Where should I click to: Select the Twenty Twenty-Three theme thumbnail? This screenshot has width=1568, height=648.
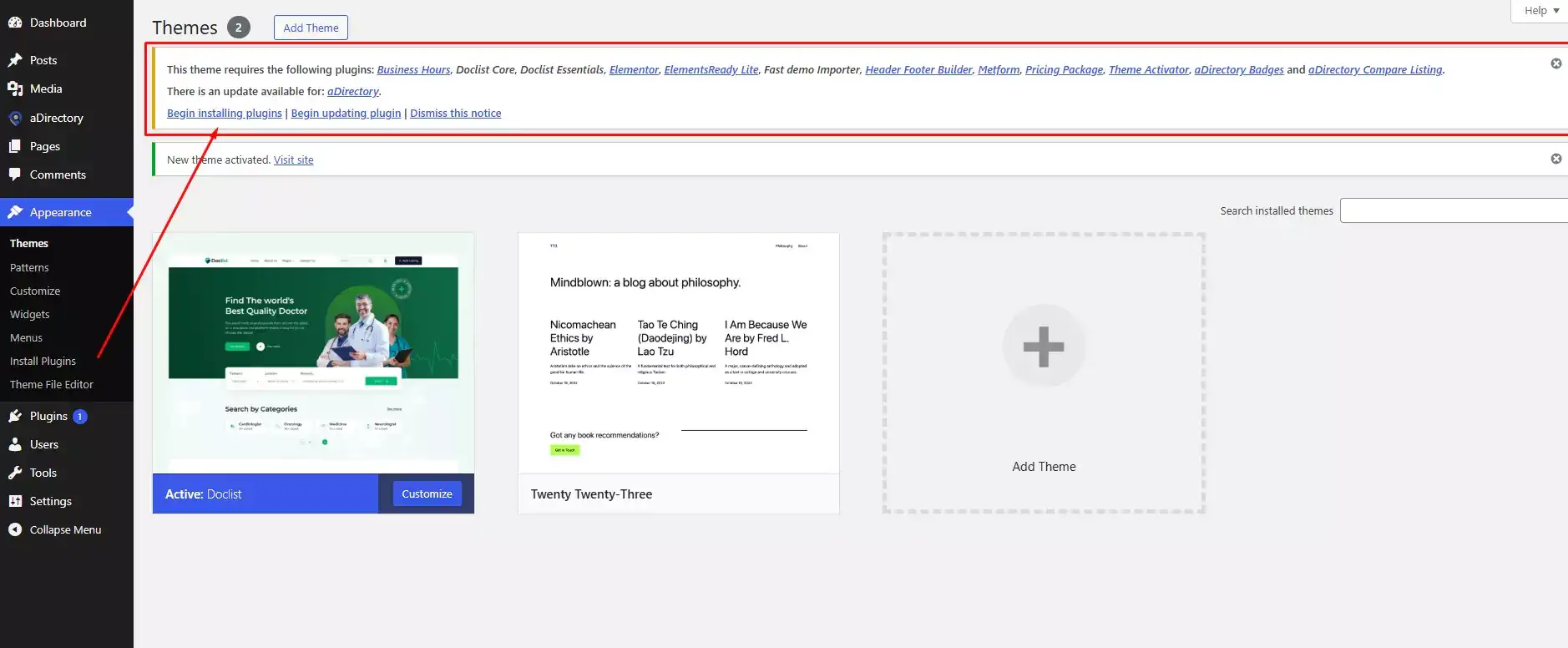click(678, 353)
